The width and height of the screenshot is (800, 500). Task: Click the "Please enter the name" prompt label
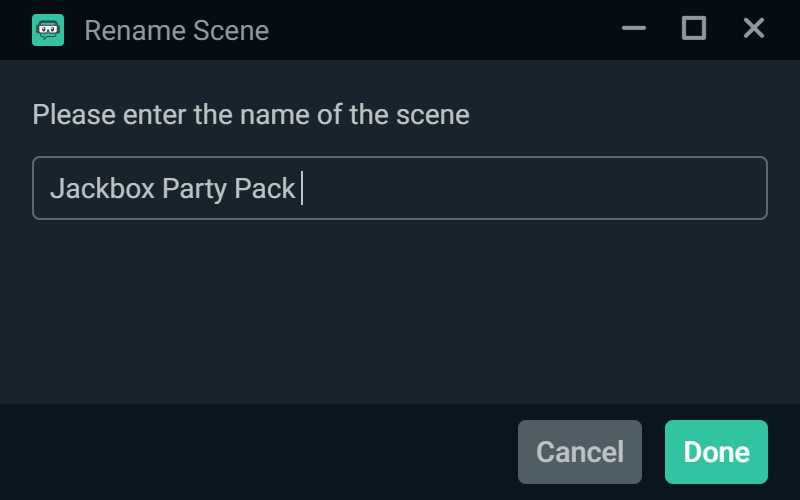pos(250,114)
